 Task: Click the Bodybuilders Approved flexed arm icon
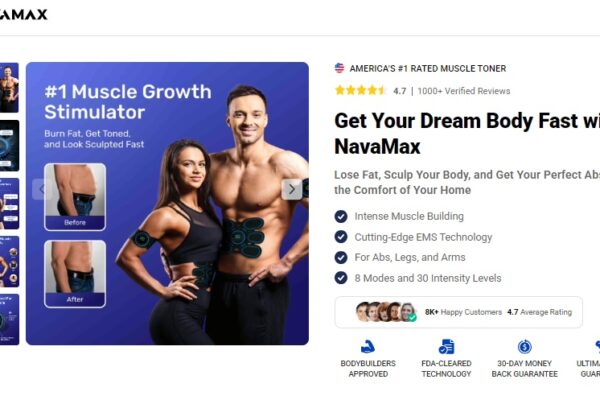click(368, 346)
